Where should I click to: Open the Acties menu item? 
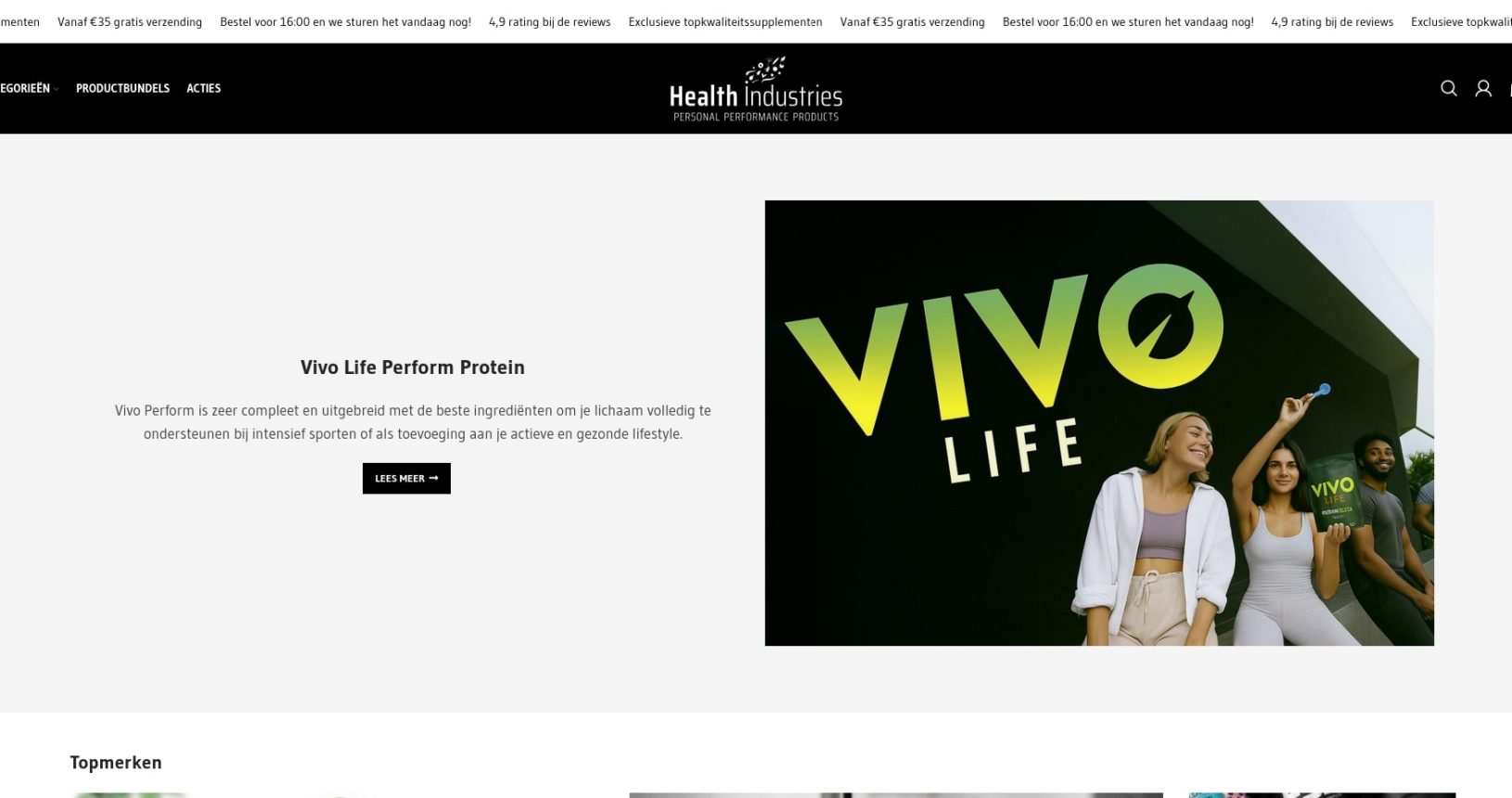203,88
